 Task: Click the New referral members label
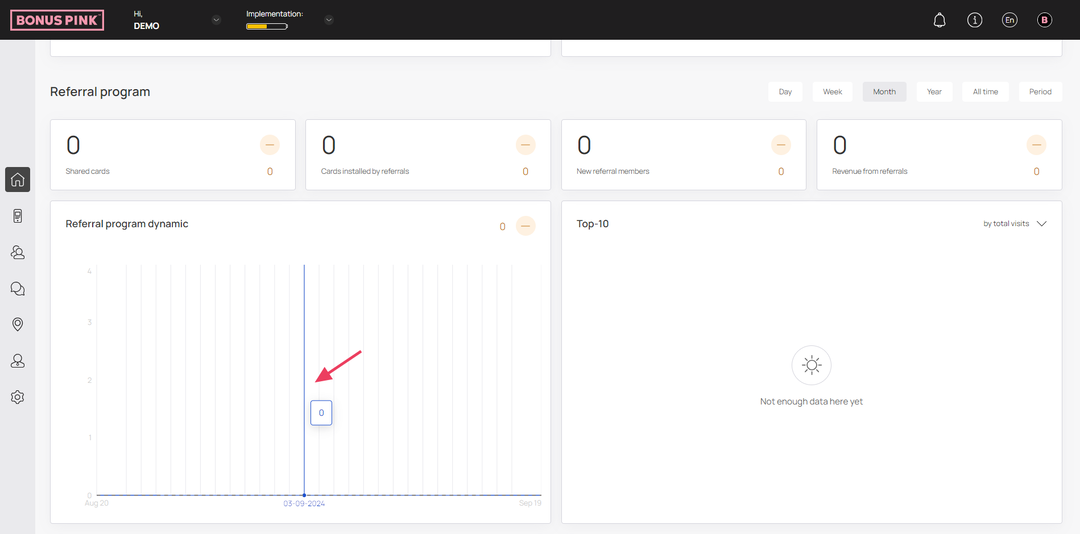(612, 172)
